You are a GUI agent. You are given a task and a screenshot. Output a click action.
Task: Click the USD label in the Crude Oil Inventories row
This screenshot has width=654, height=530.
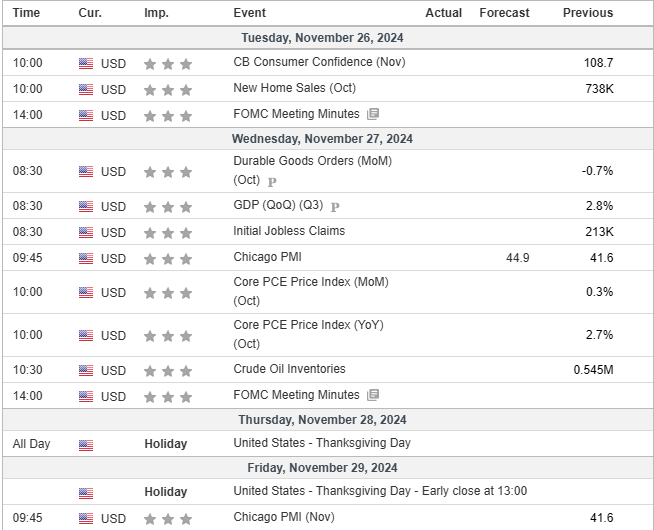pyautogui.click(x=113, y=371)
